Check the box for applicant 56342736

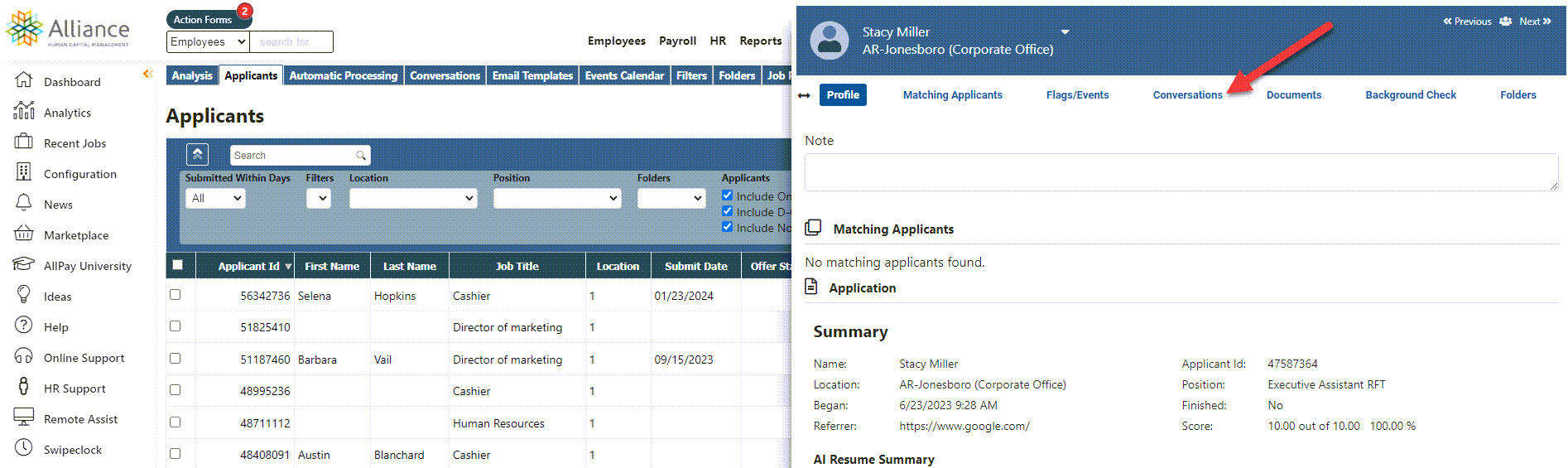pyautogui.click(x=175, y=294)
